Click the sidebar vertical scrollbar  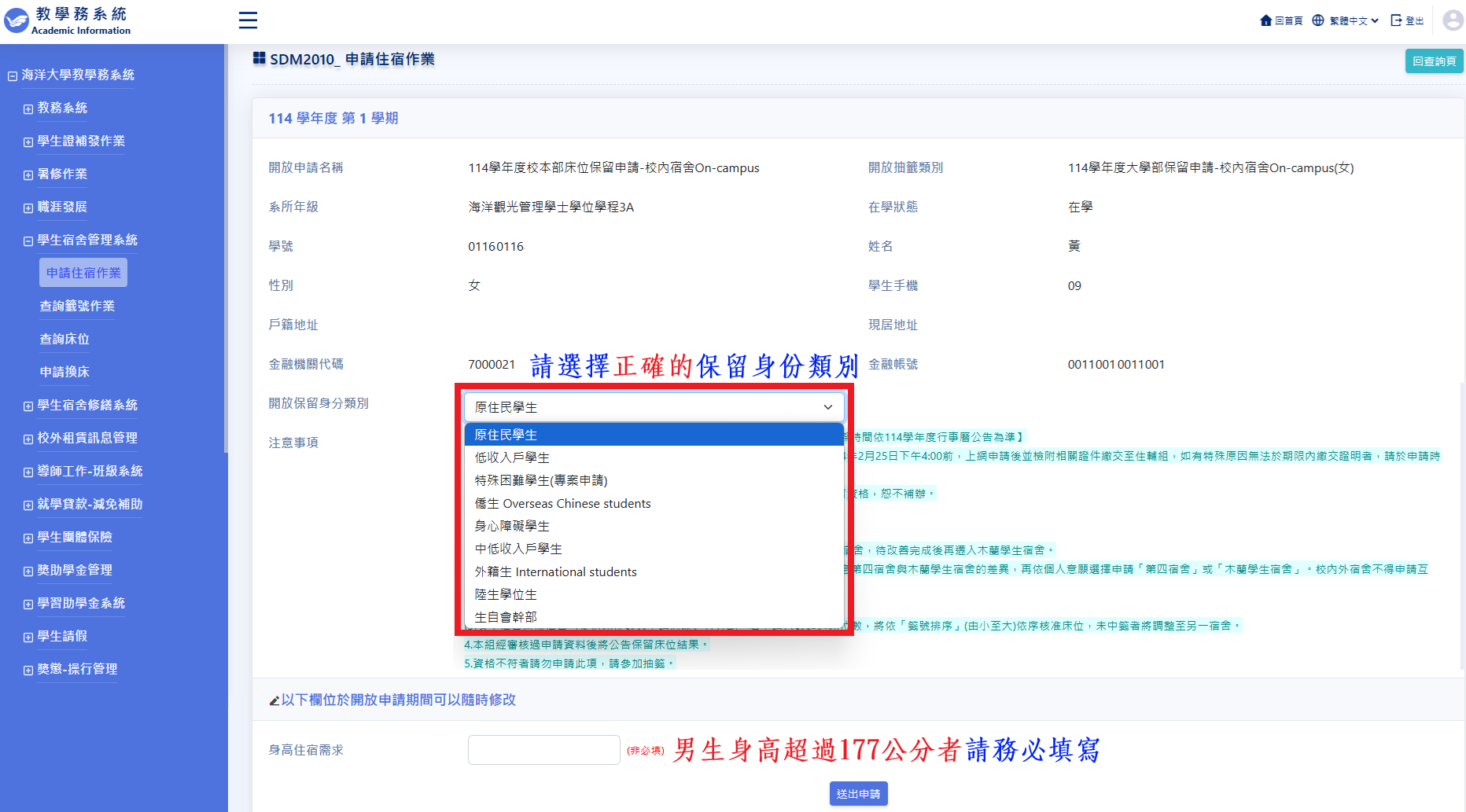click(x=226, y=248)
